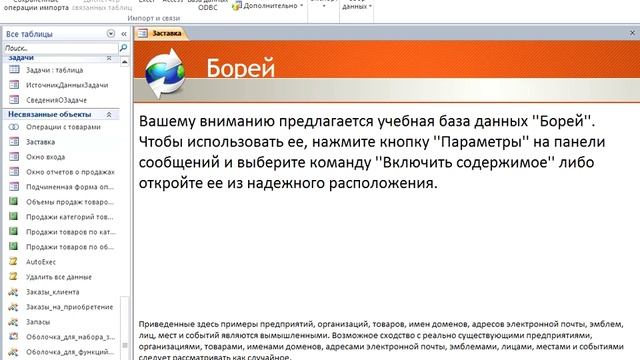This screenshot has height=360, width=640.
Task: Click 'Сохраненные операции импорта' in the ribbon
Action: coord(36,5)
